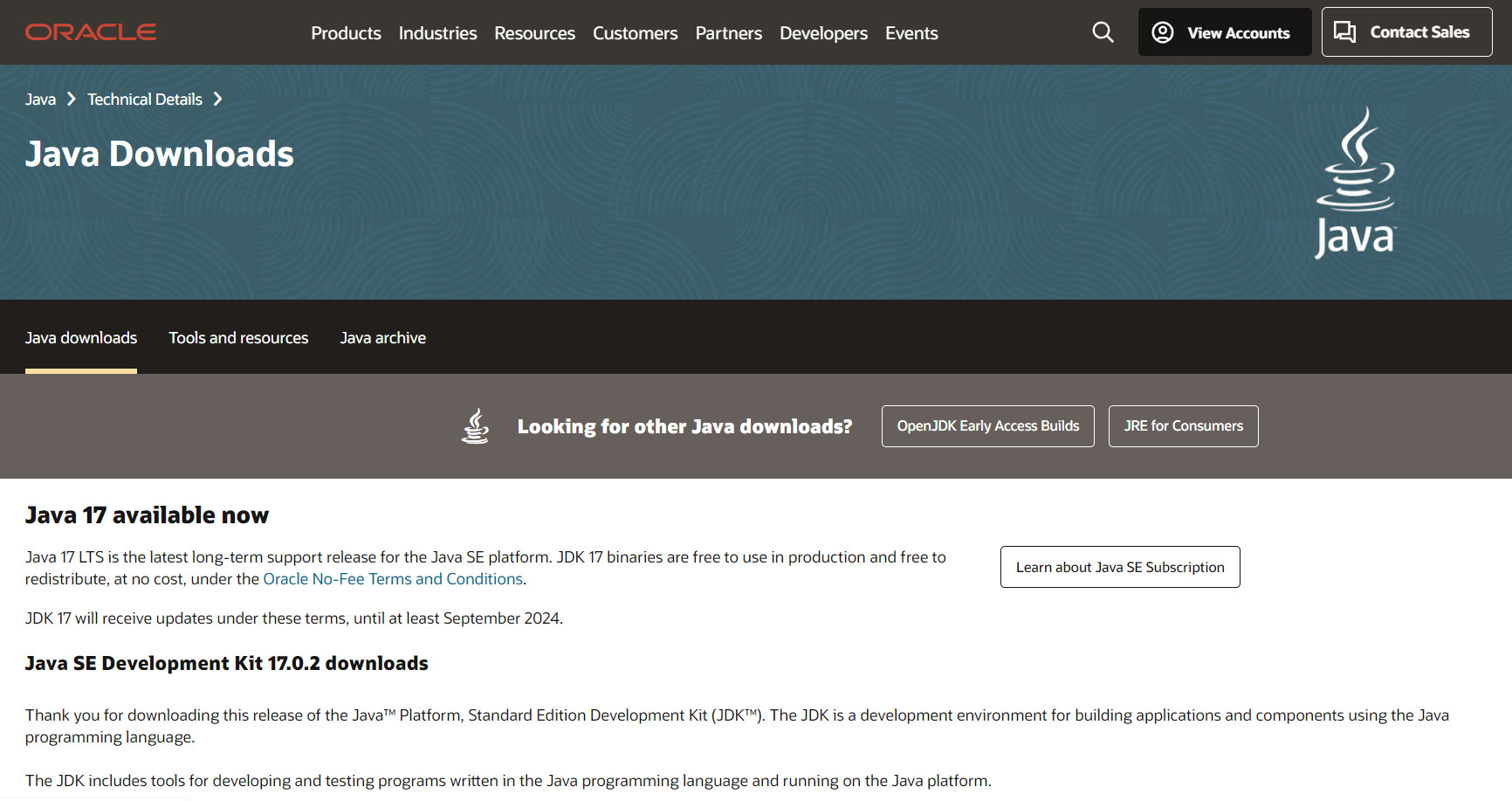Click Learn about Java SE Subscription
Image resolution: width=1512 pixels, height=801 pixels.
coord(1120,567)
